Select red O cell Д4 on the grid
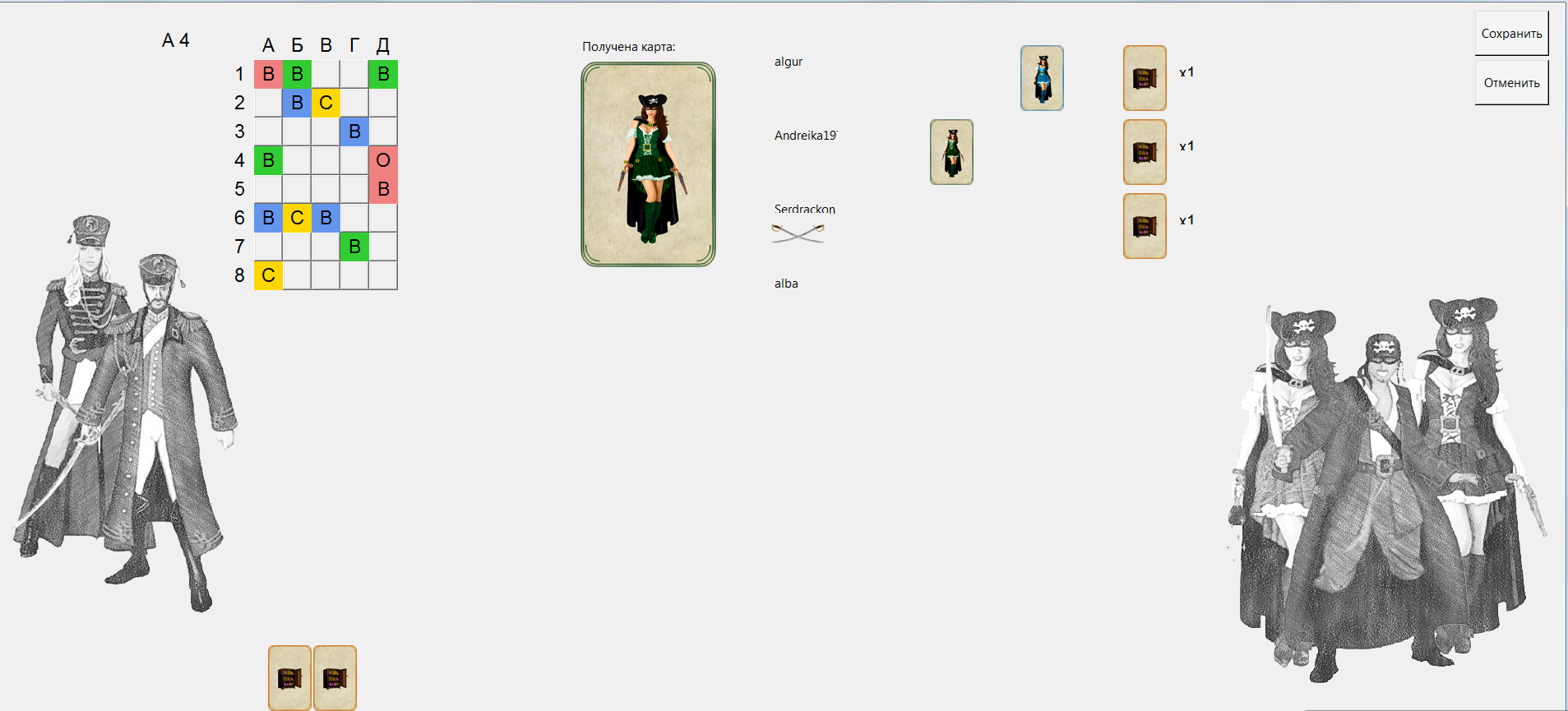1568x711 pixels. pyautogui.click(x=383, y=160)
